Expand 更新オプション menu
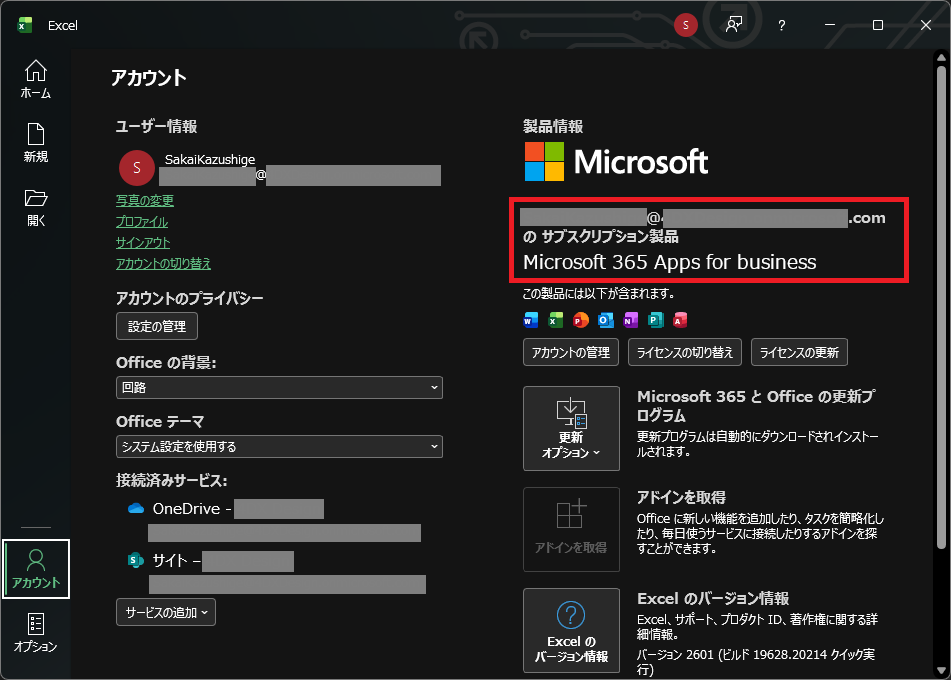The image size is (951, 680). click(571, 428)
